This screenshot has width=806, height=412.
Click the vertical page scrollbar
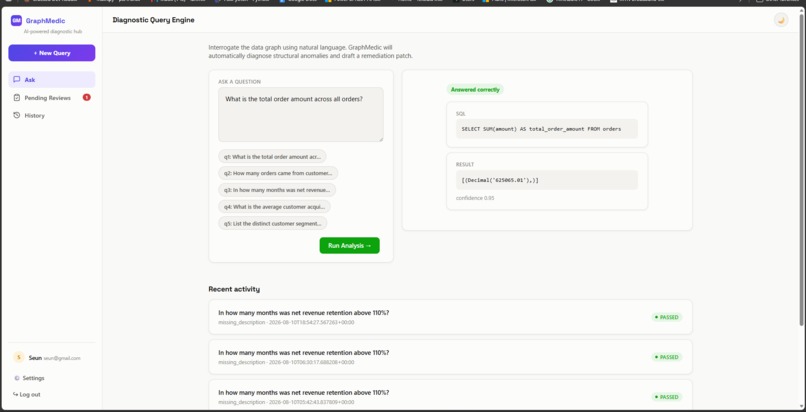[801, 170]
